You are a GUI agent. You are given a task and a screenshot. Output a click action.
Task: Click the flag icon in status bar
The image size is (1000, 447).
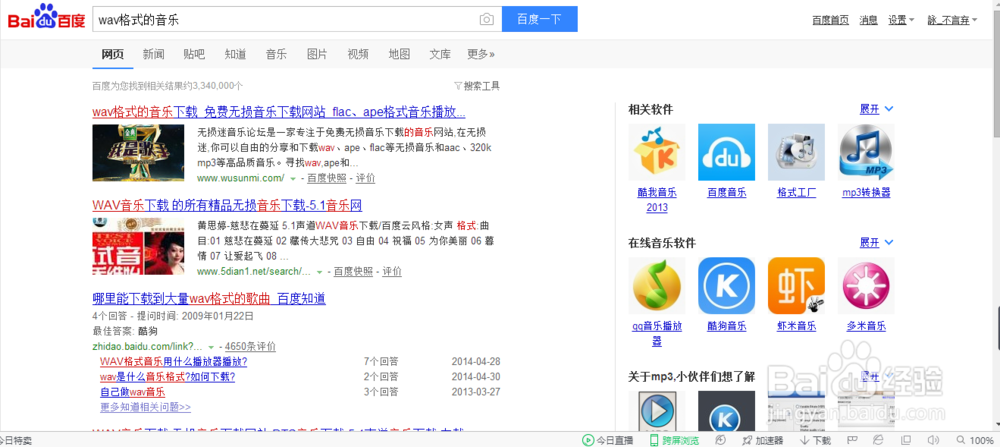[x=851, y=440]
